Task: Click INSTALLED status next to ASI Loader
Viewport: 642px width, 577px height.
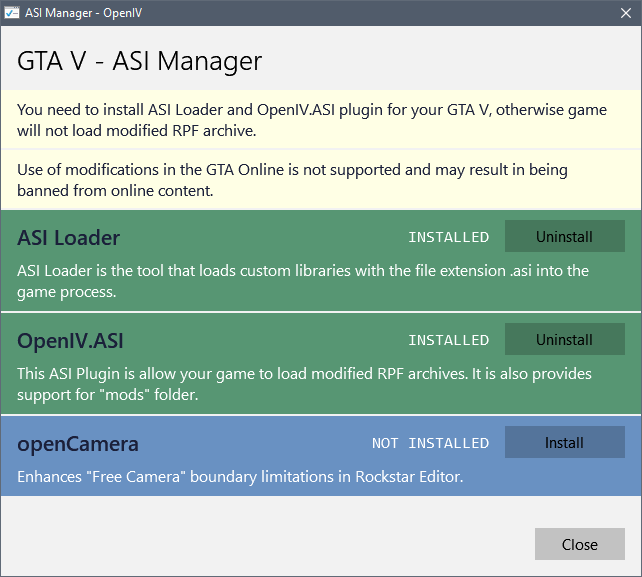Action: coord(448,238)
